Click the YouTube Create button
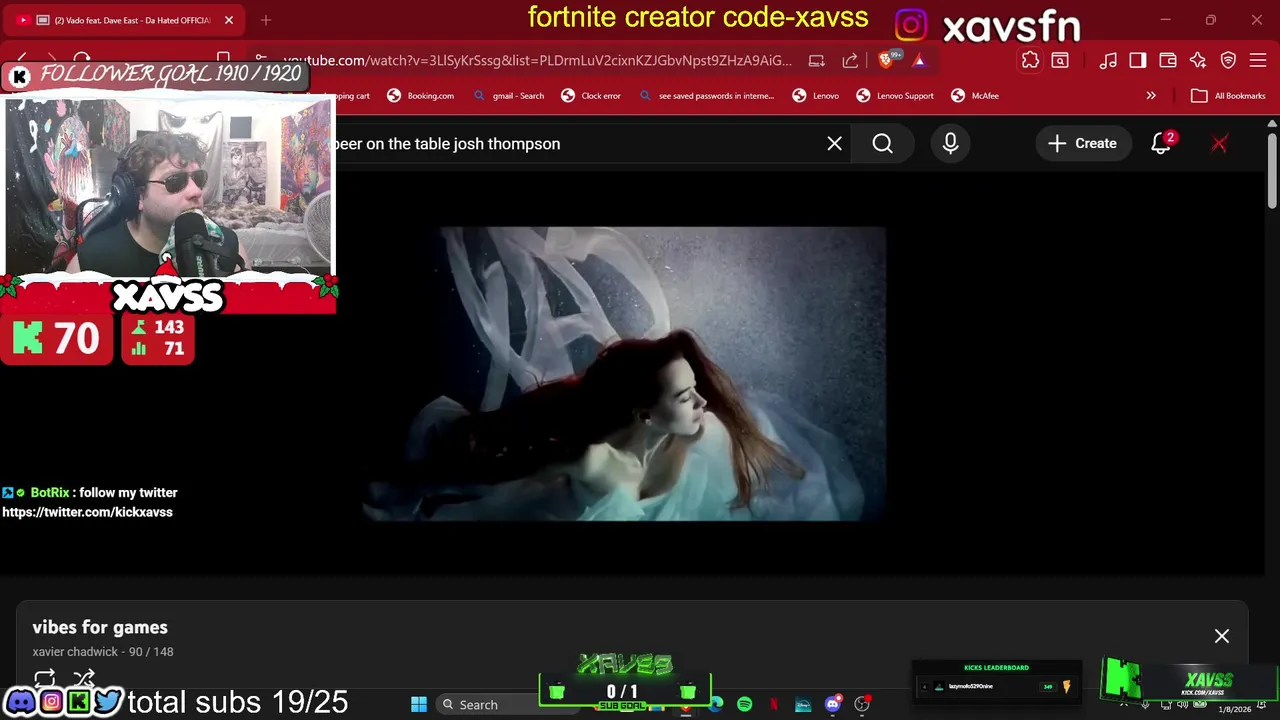Screen dimensions: 1280x720 click(x=1082, y=144)
